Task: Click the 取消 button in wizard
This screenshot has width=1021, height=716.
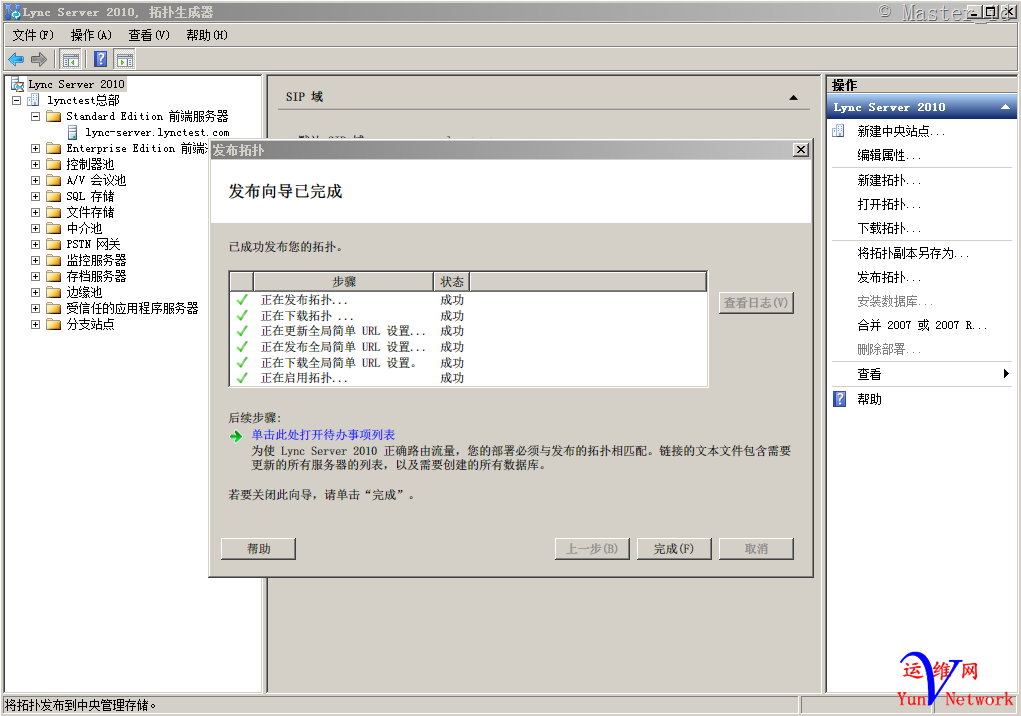Action: 756,549
